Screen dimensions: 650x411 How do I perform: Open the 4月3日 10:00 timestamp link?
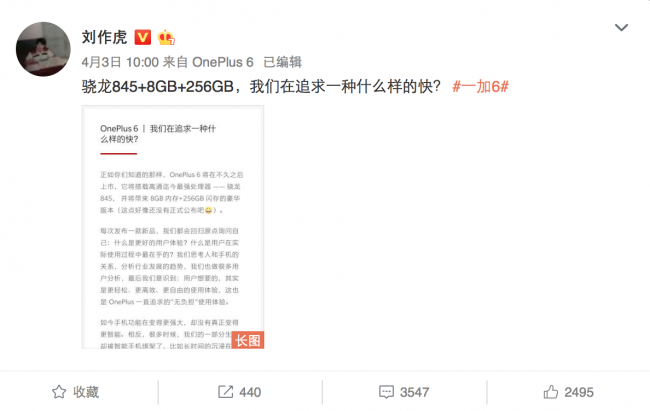[x=120, y=62]
